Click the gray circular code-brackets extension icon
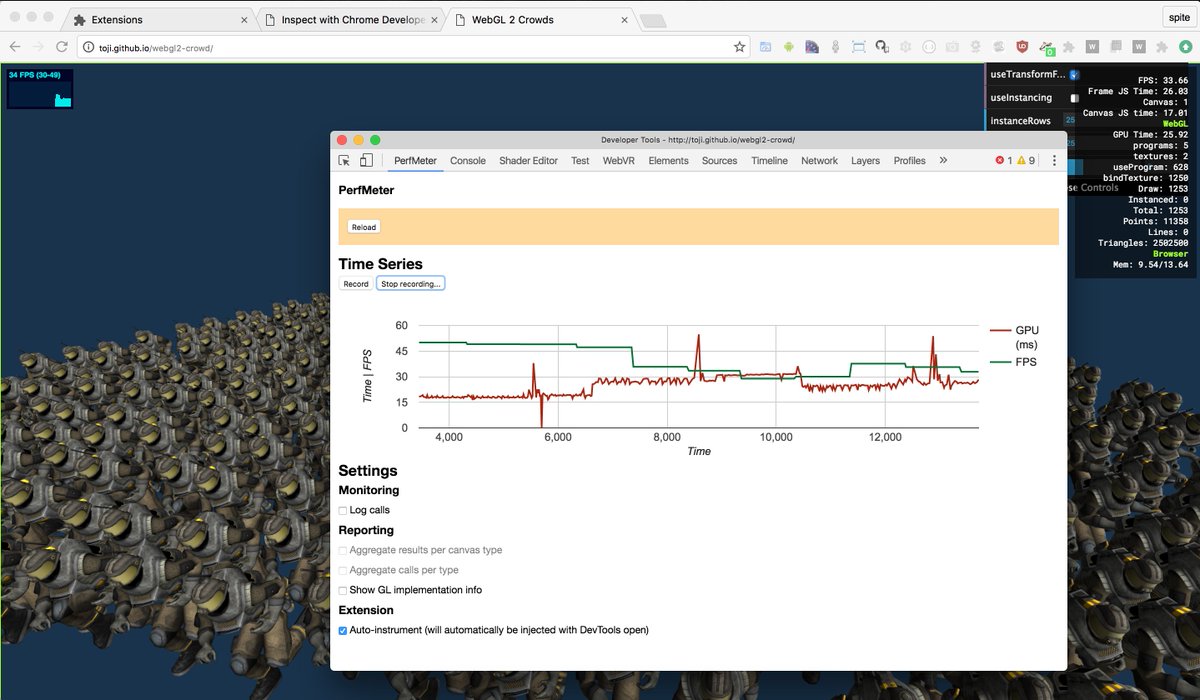This screenshot has height=700, width=1200. click(929, 47)
